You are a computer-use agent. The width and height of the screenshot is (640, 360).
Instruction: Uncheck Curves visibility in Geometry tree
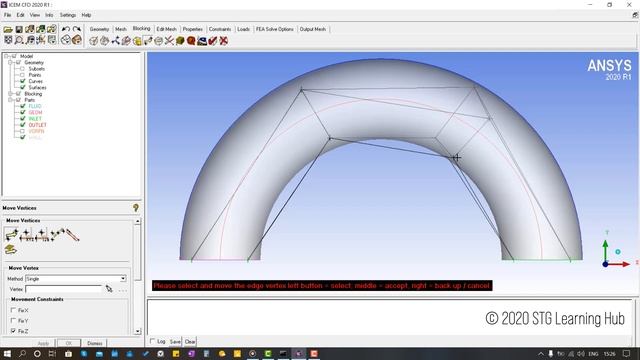point(22,81)
